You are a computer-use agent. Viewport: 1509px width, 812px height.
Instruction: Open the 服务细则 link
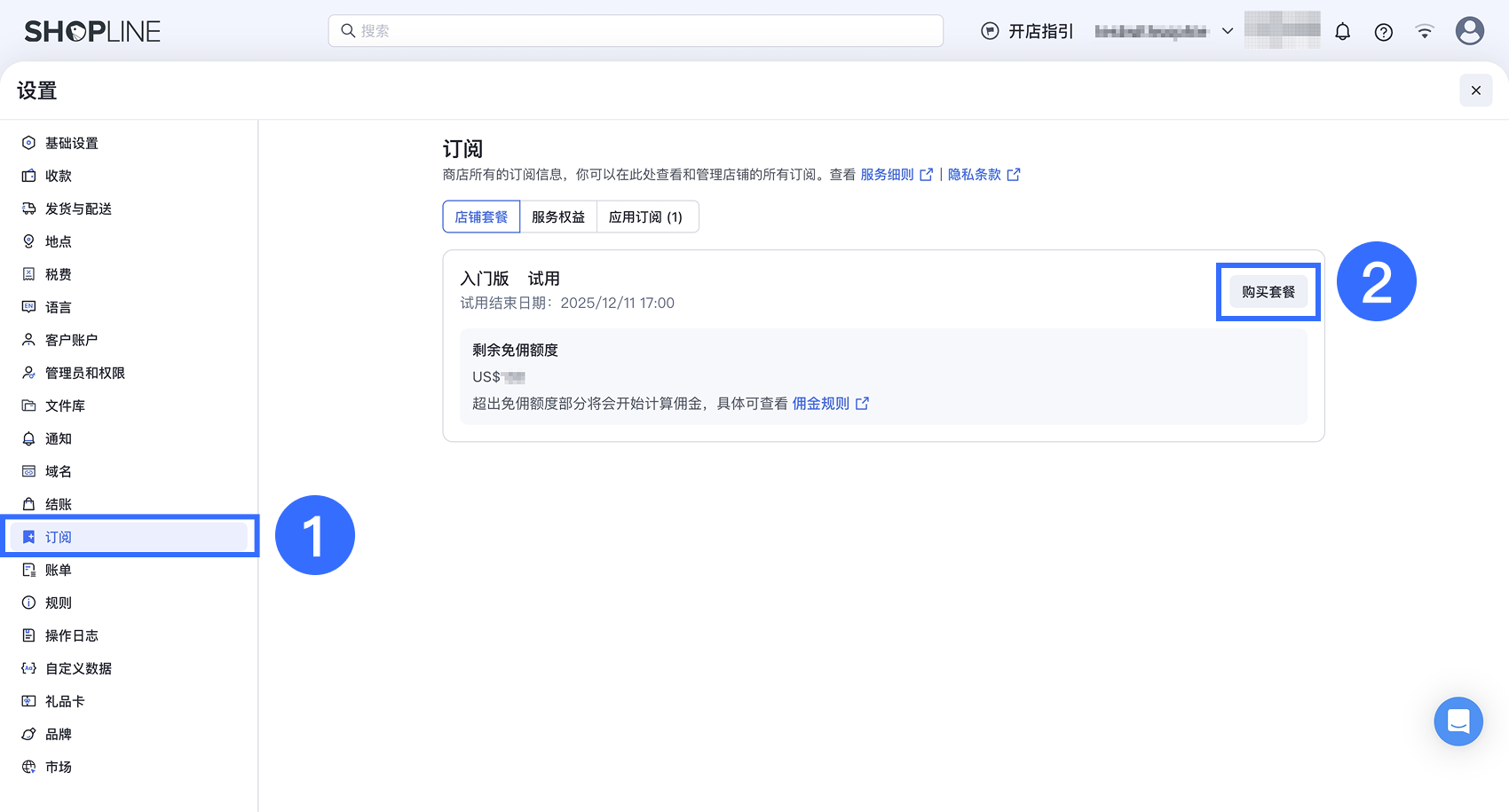tap(888, 174)
